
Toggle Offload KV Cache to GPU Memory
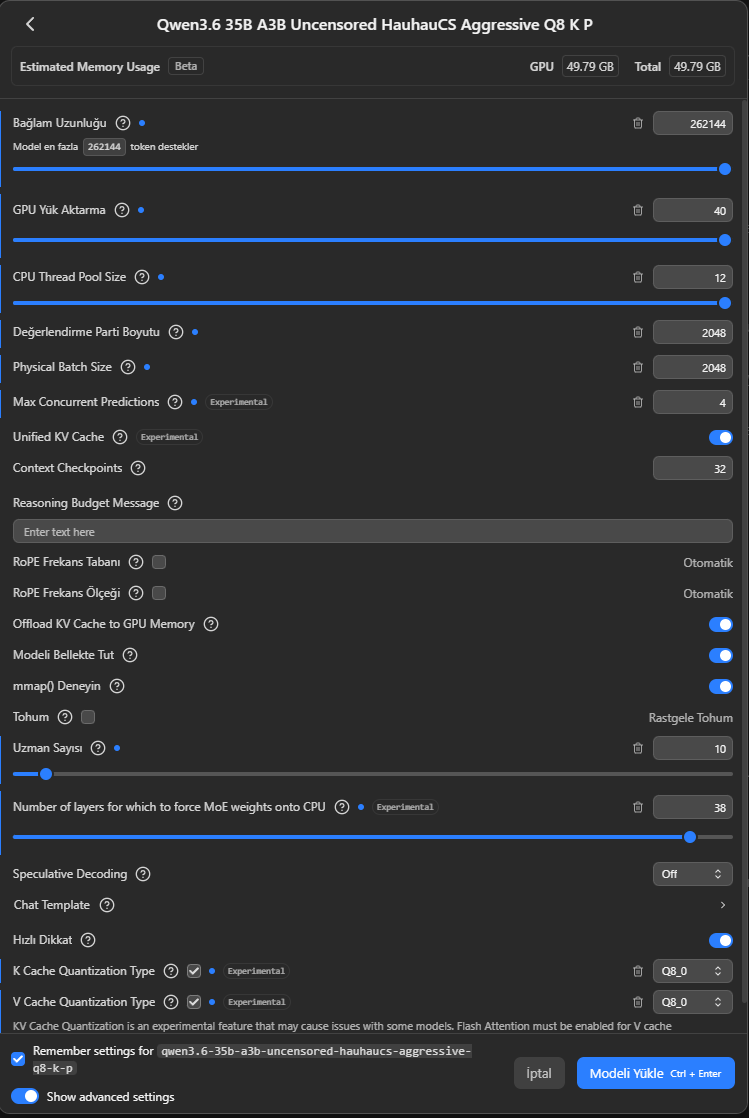720,625
